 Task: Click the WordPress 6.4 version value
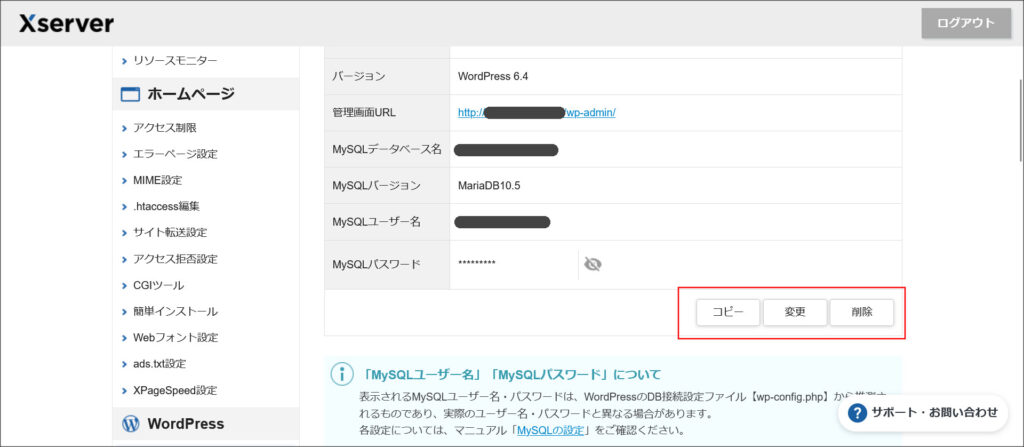(493, 76)
